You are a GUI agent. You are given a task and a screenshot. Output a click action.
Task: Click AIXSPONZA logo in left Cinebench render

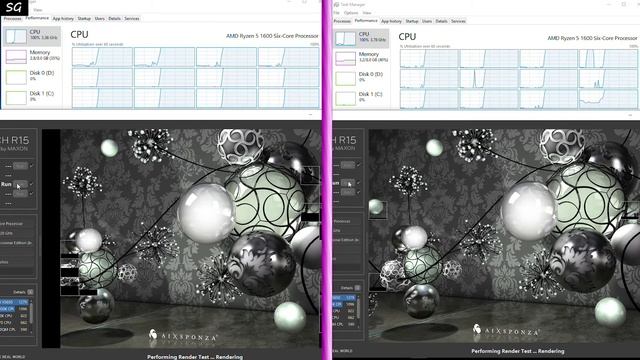click(183, 336)
